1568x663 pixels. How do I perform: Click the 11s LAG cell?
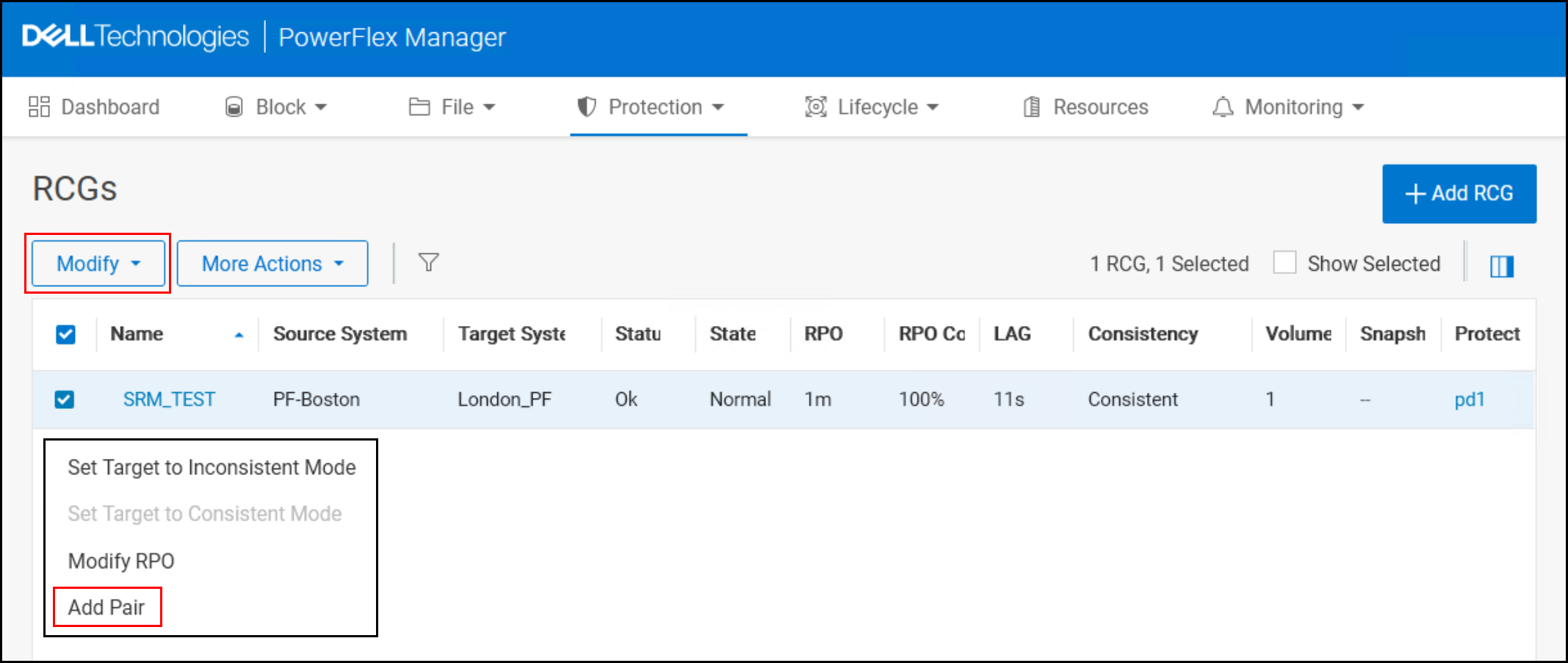click(x=1009, y=399)
